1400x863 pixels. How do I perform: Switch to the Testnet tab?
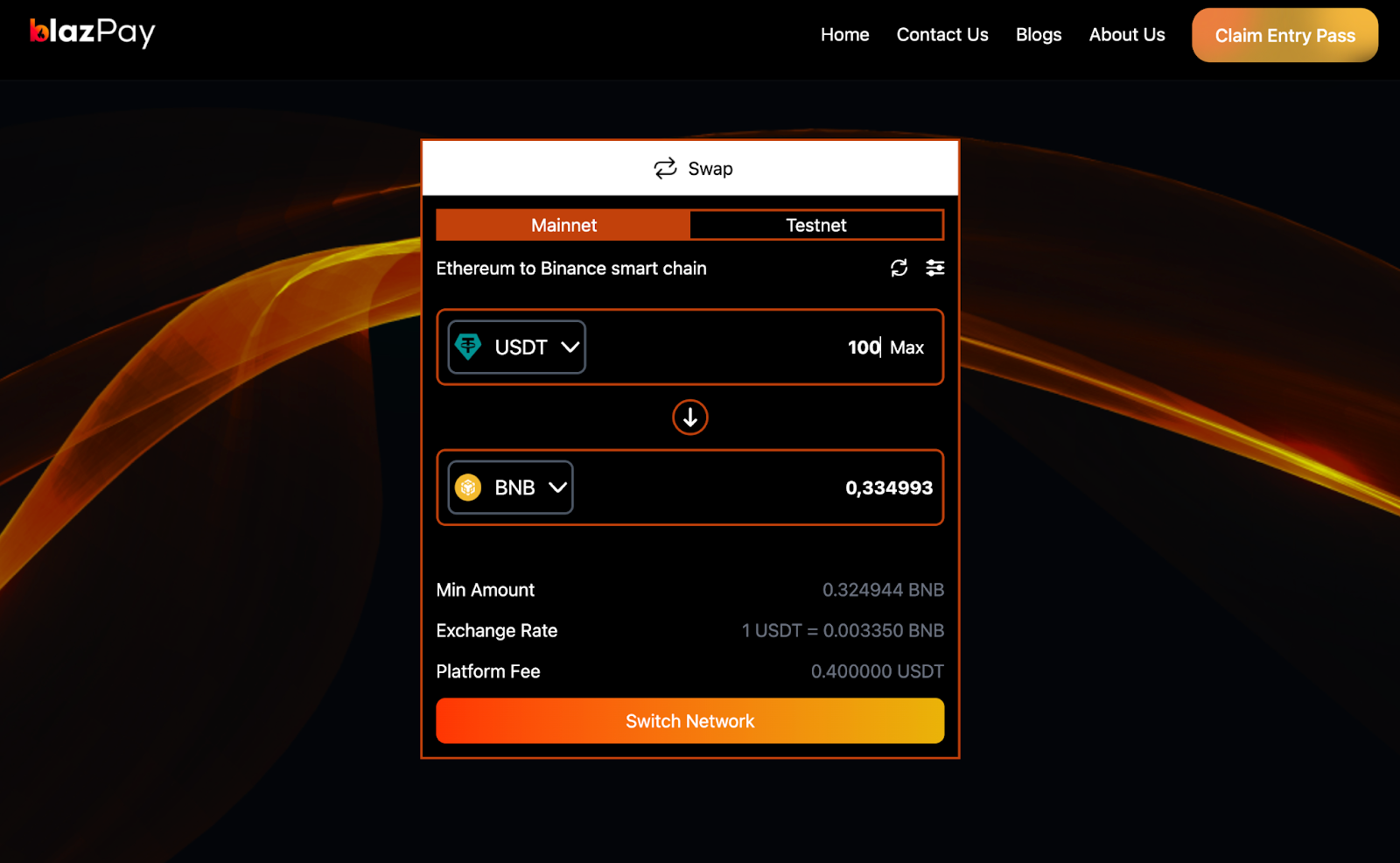coord(816,225)
